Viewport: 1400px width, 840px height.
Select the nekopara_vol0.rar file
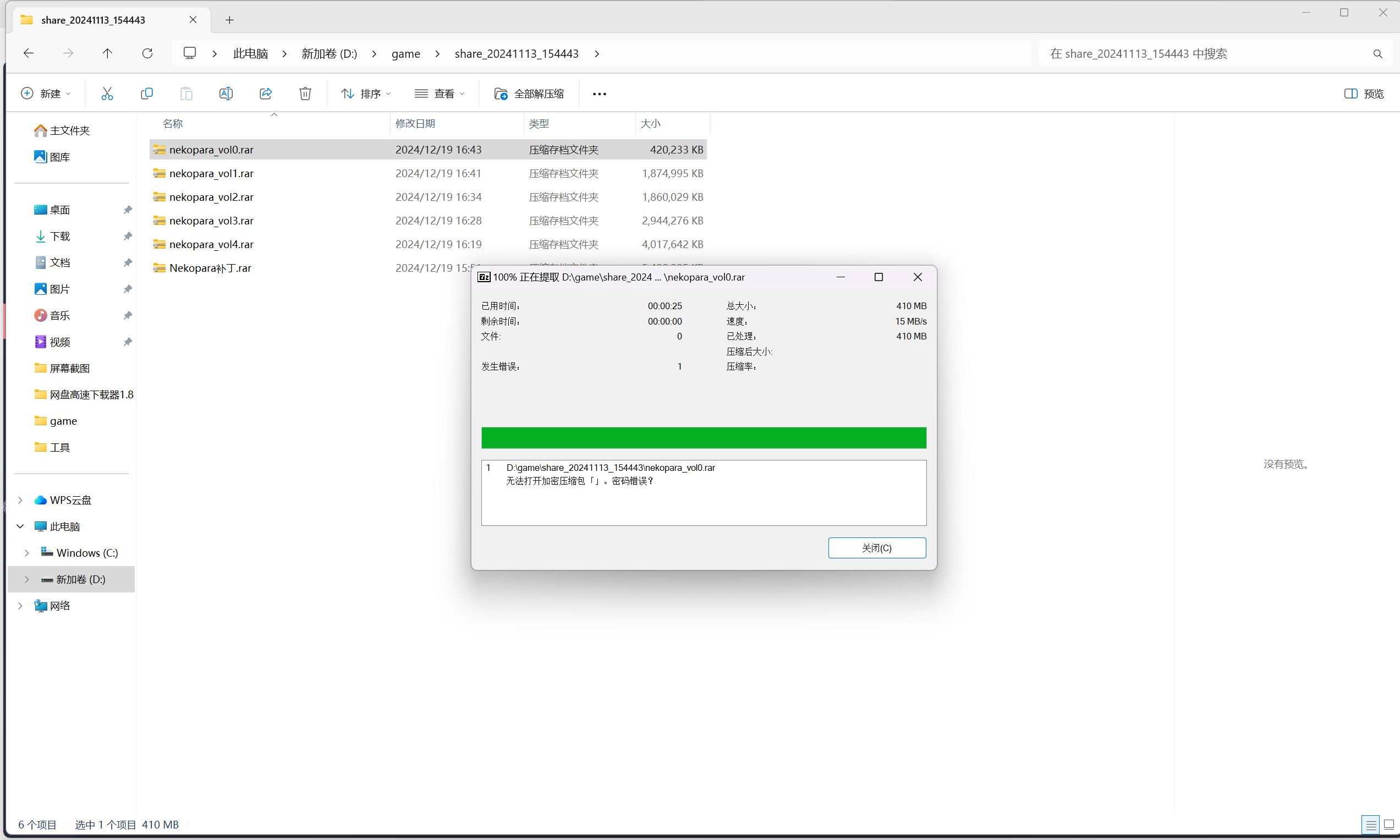[429, 150]
